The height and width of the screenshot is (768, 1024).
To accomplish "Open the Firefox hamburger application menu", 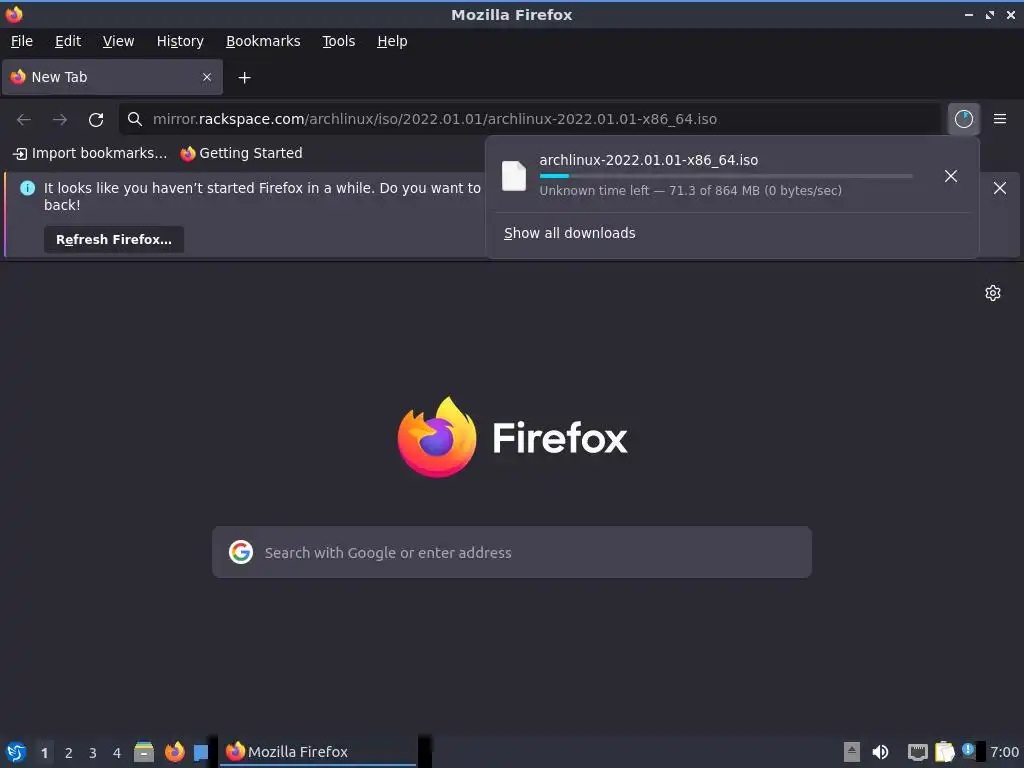I will (x=1000, y=119).
